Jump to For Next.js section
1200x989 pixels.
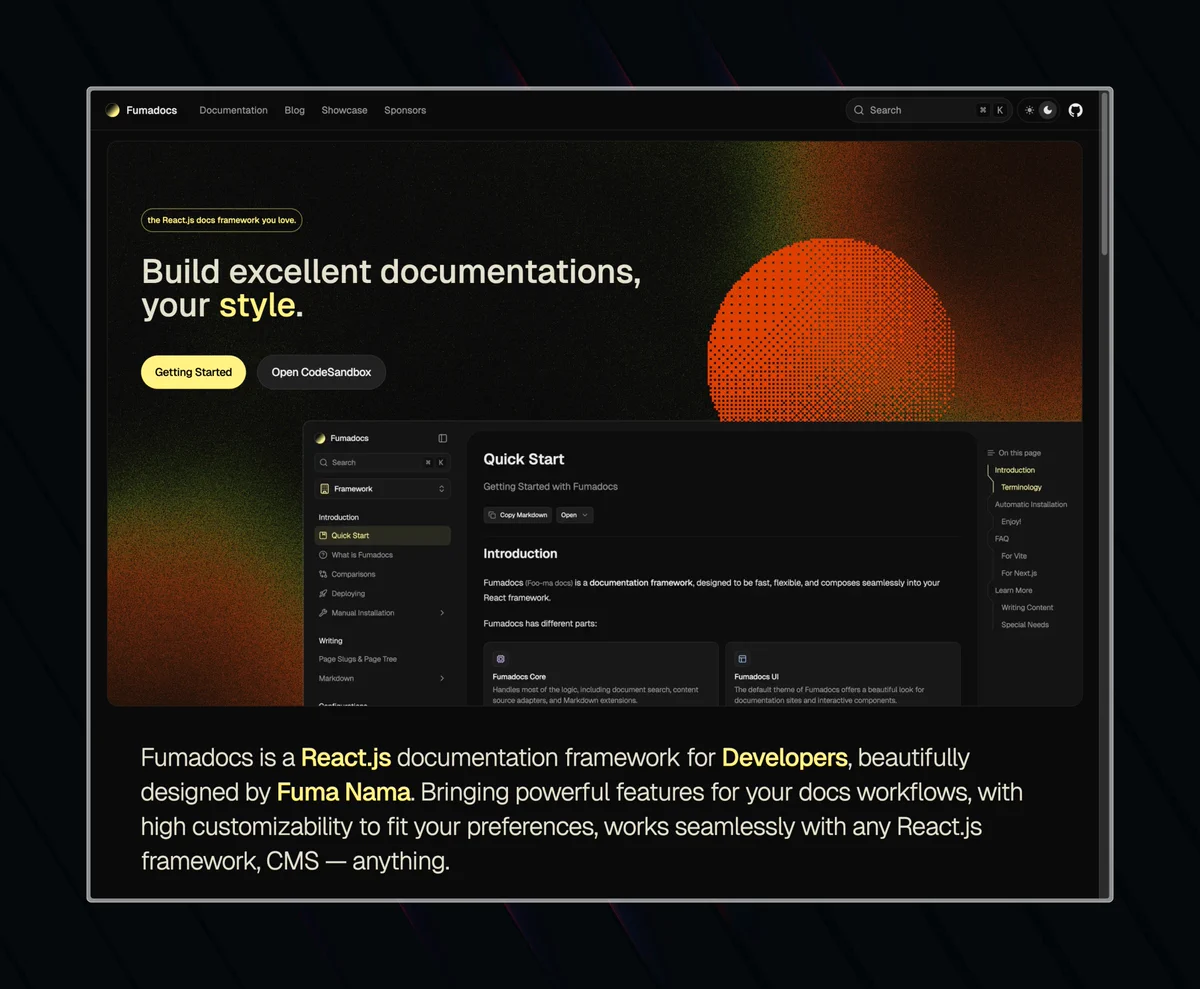(1019, 573)
